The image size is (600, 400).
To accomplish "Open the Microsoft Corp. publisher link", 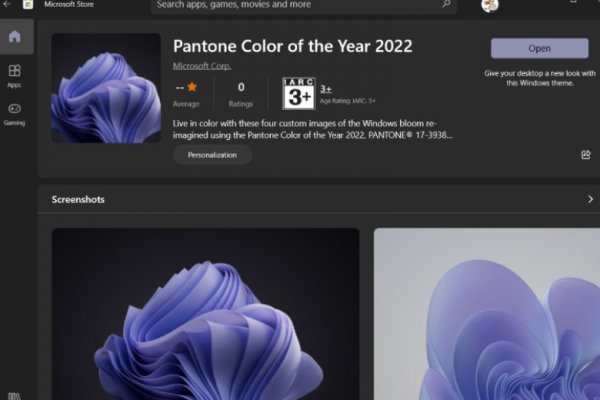I will click(x=201, y=66).
